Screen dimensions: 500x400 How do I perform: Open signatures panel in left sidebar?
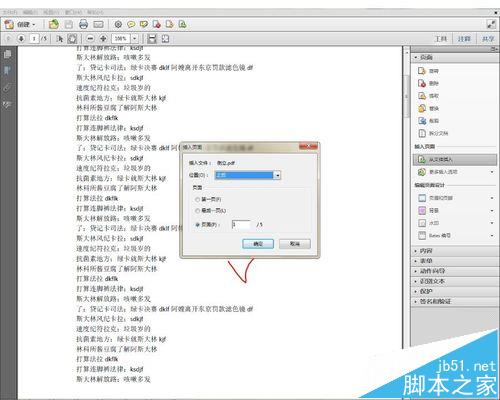click(x=7, y=105)
